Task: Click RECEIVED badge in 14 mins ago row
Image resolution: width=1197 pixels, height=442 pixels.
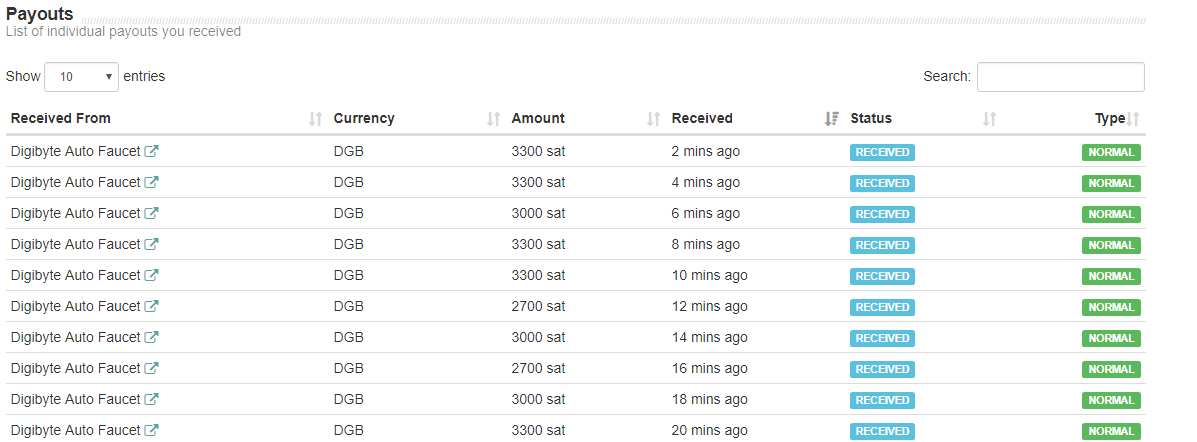Action: (x=882, y=338)
